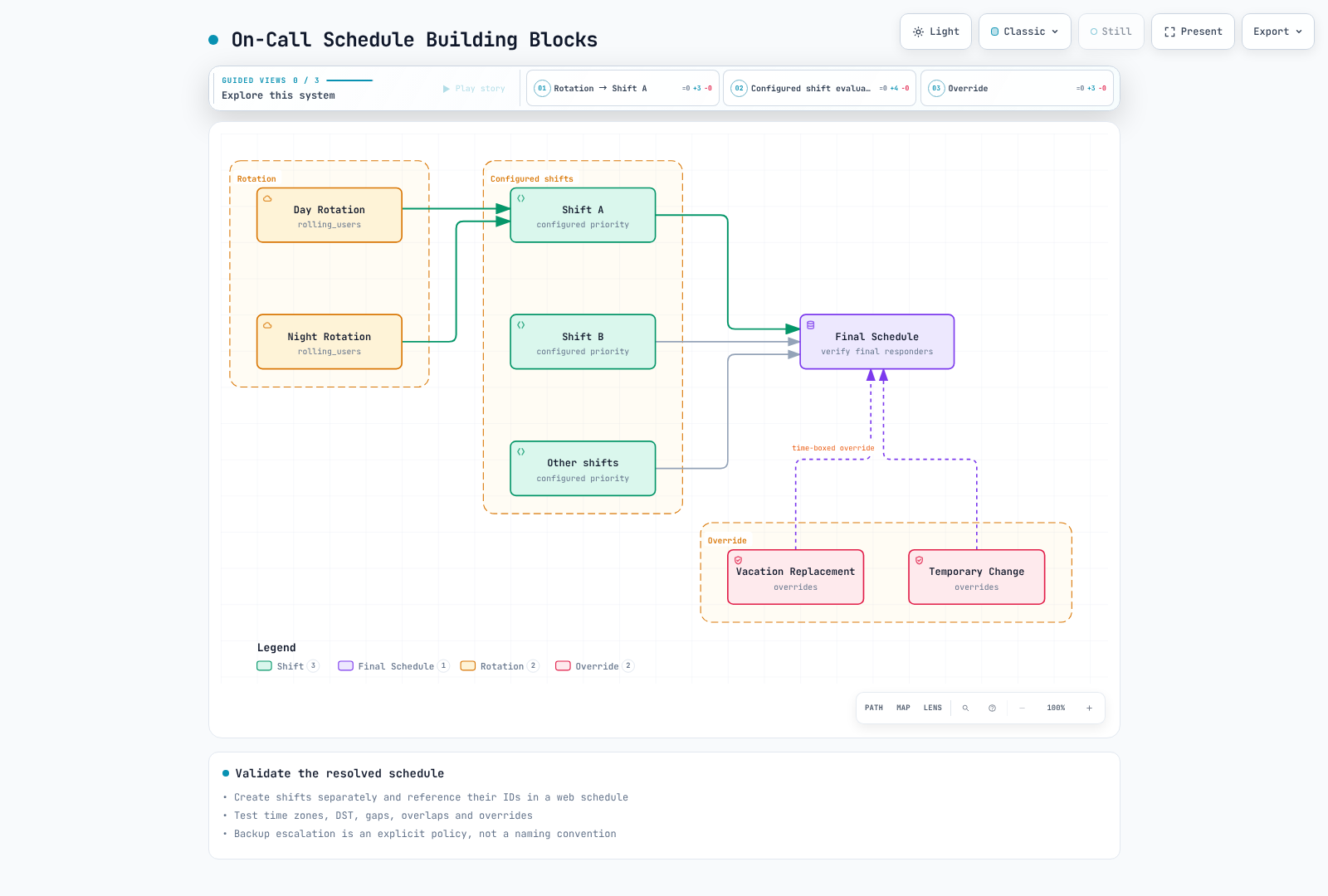Switch to MAP mode

pyautogui.click(x=903, y=709)
